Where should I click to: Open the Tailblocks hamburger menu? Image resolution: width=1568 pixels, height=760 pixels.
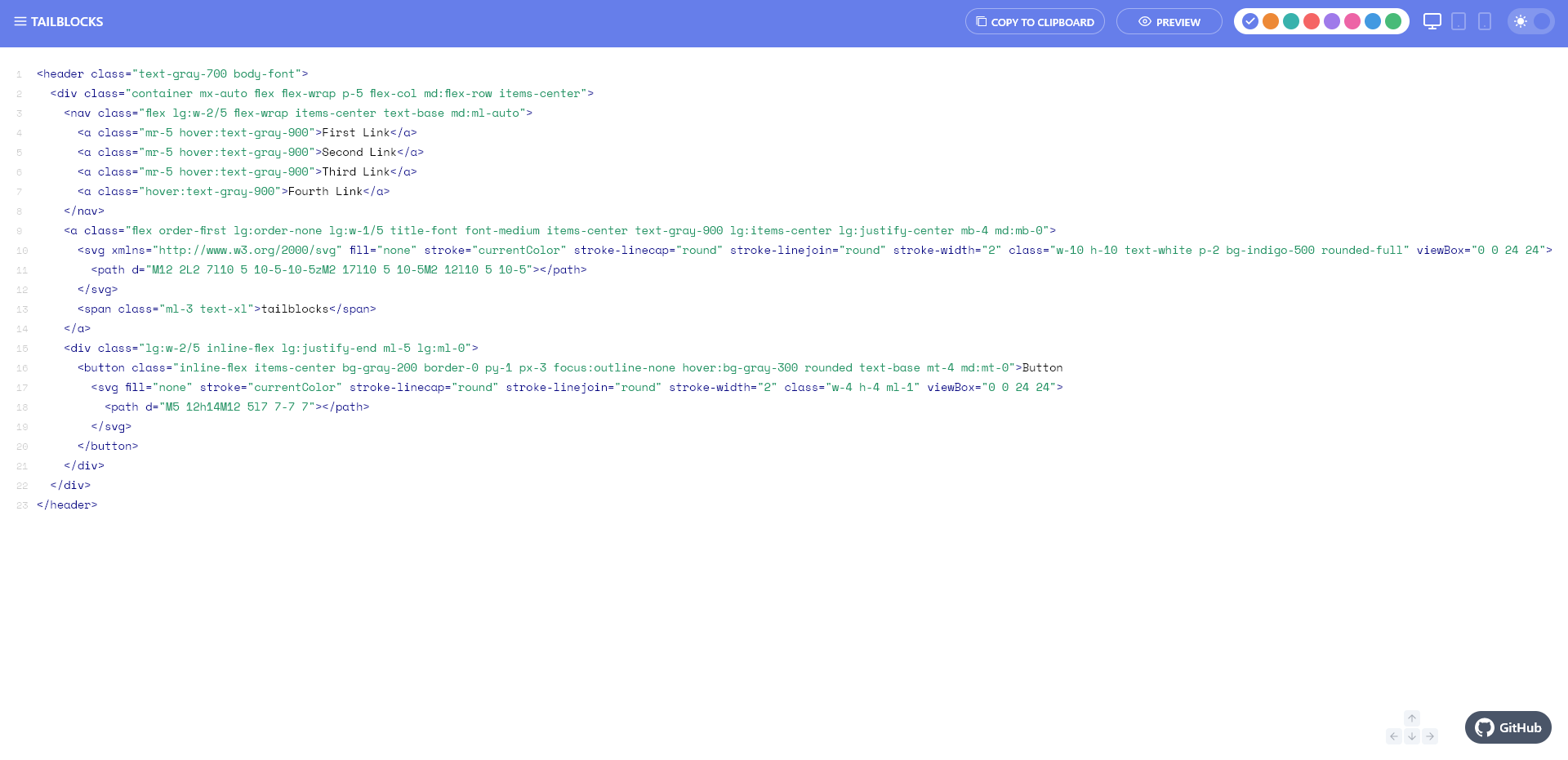coord(20,22)
